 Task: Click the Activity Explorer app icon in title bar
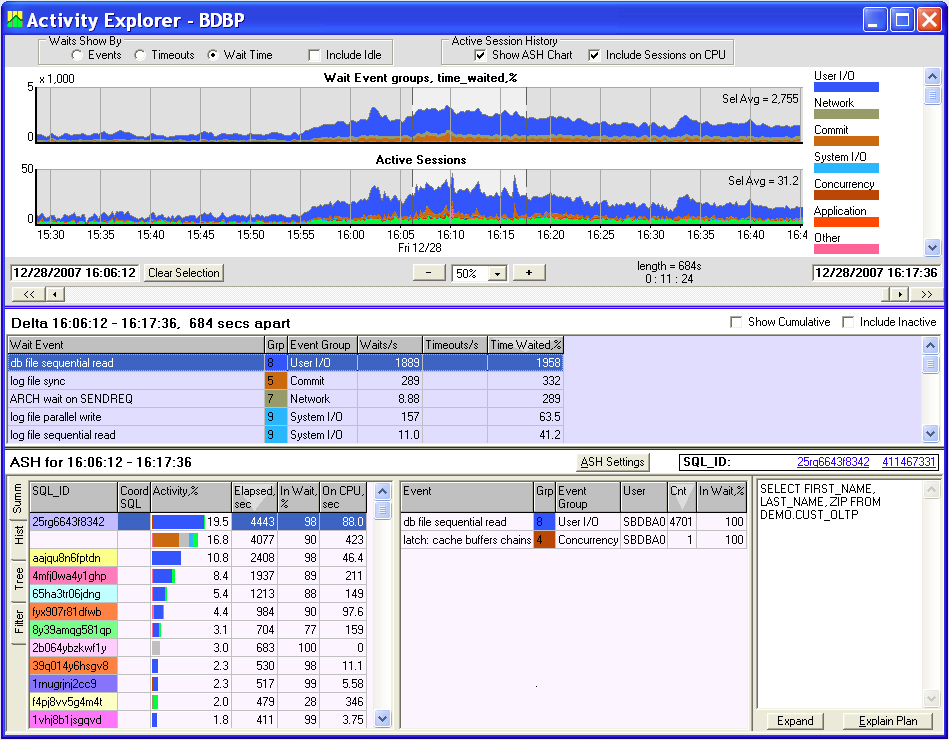point(14,19)
